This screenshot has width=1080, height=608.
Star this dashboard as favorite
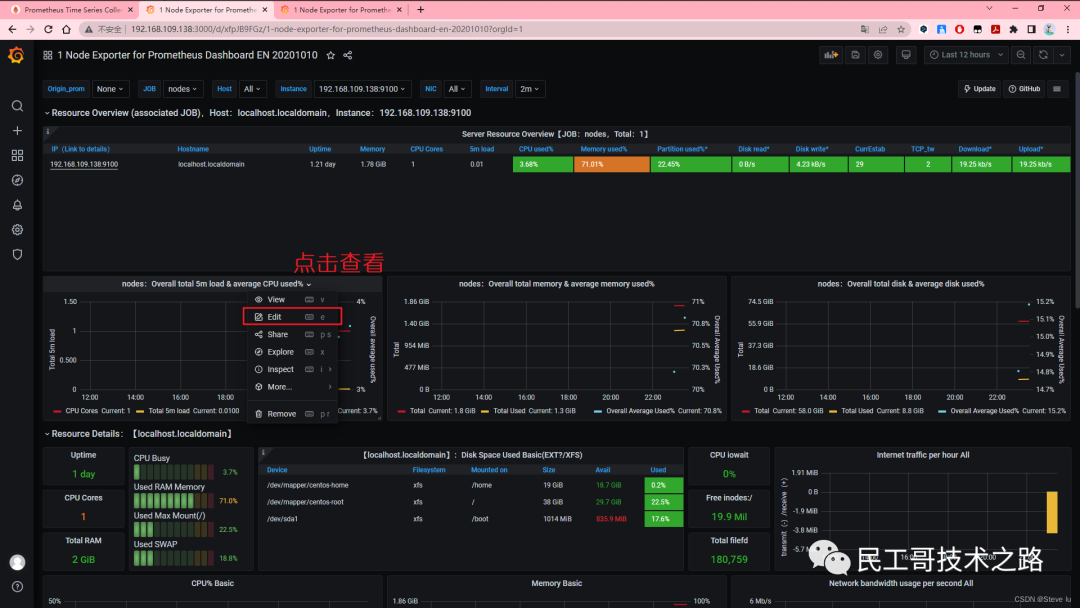331,55
